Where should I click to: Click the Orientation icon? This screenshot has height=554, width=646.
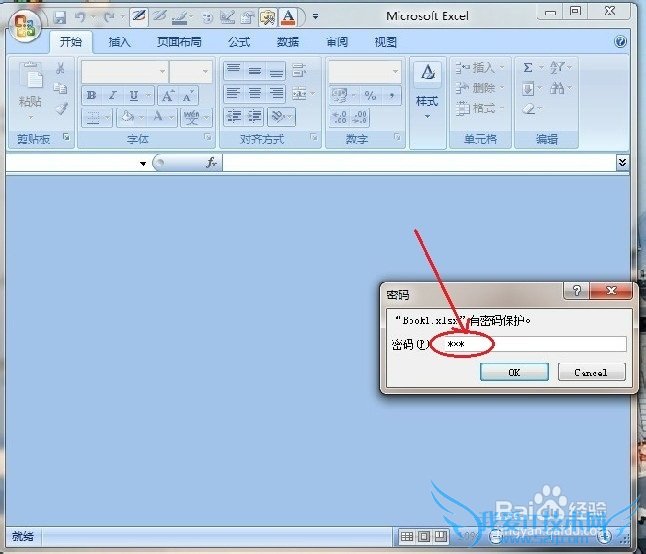point(278,117)
